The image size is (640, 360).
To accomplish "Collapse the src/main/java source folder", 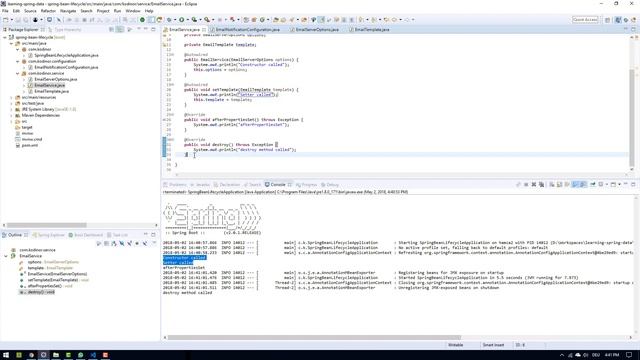I will pyautogui.click(x=11, y=43).
